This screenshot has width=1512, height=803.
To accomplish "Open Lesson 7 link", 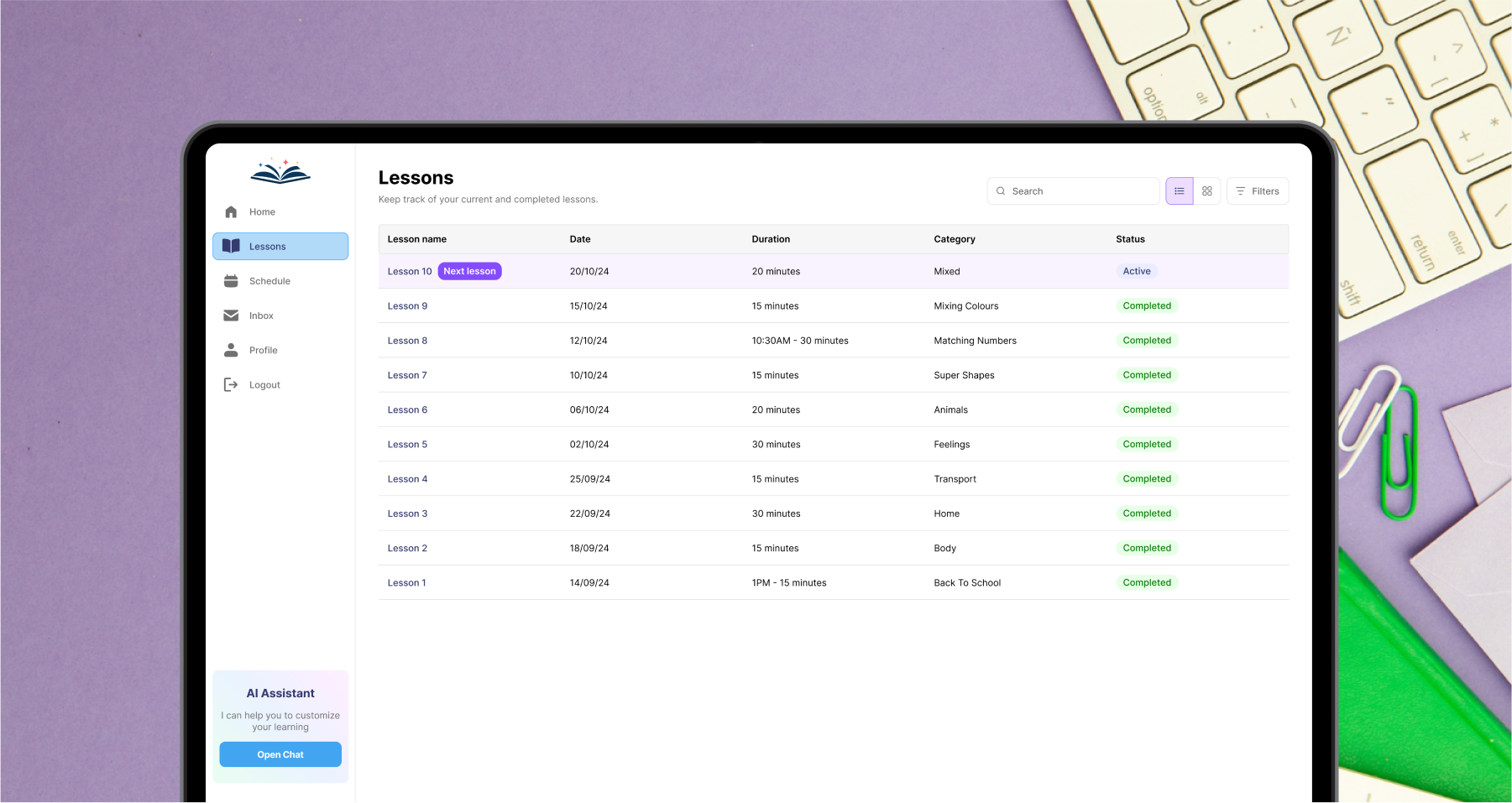I will (x=407, y=375).
